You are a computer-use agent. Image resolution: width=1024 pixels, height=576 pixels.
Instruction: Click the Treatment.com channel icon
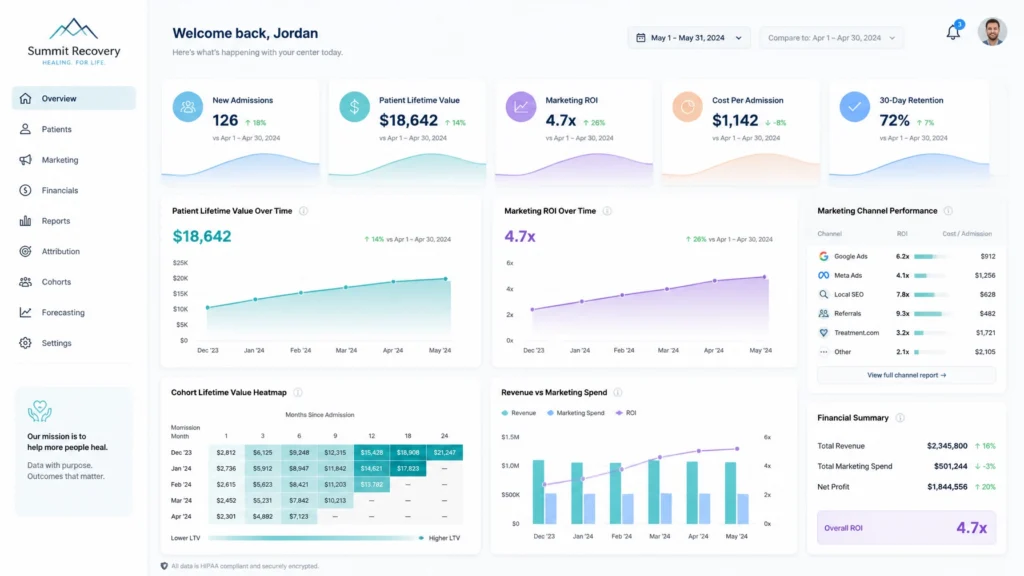point(824,332)
